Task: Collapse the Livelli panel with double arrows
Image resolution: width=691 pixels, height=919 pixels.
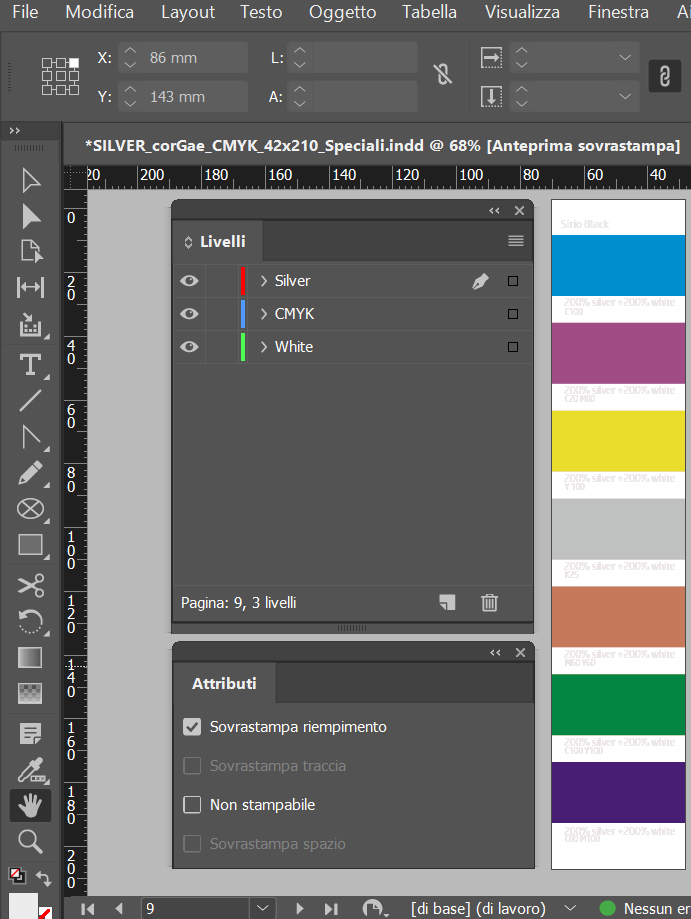Action: 494,210
